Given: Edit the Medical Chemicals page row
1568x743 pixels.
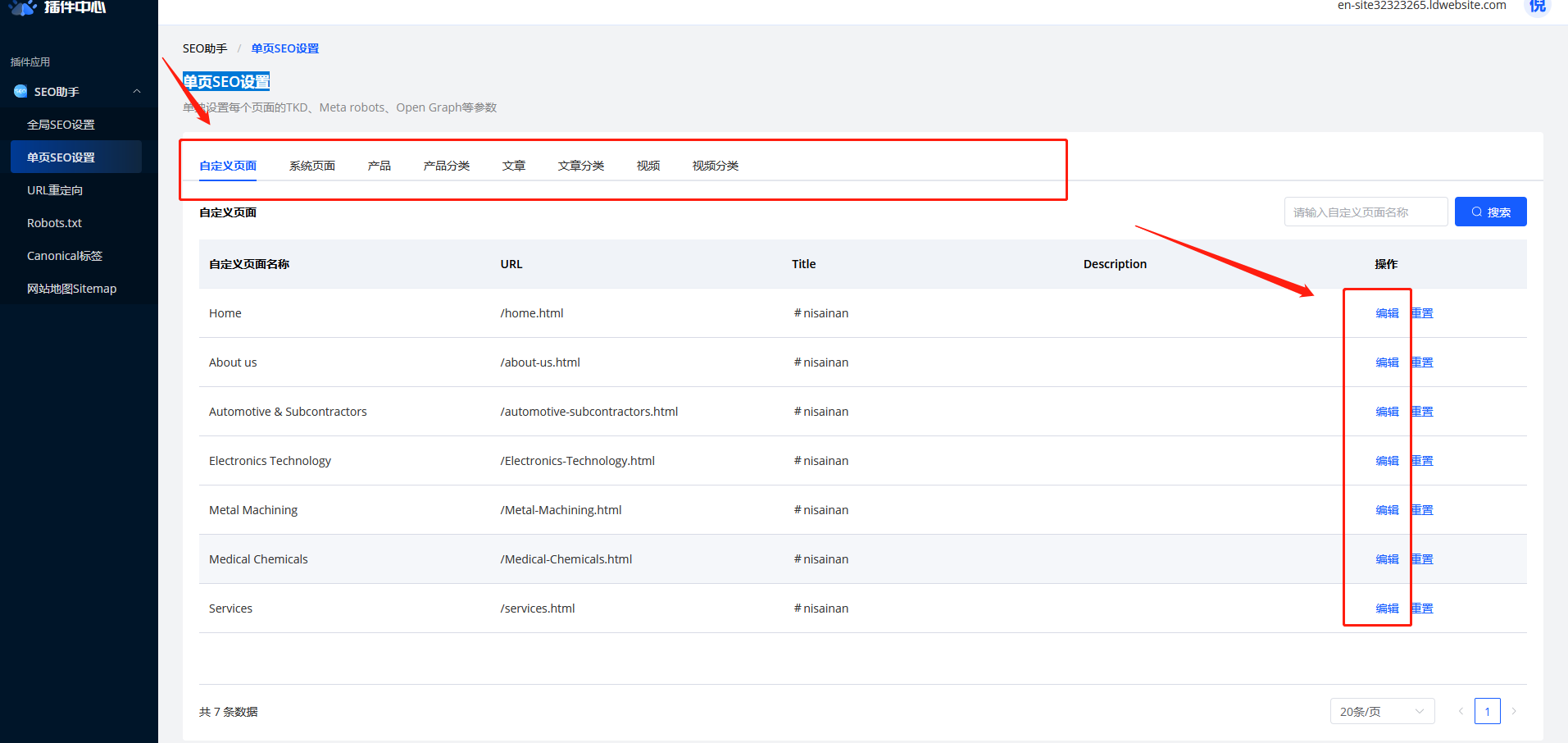Looking at the screenshot, I should 1387,559.
